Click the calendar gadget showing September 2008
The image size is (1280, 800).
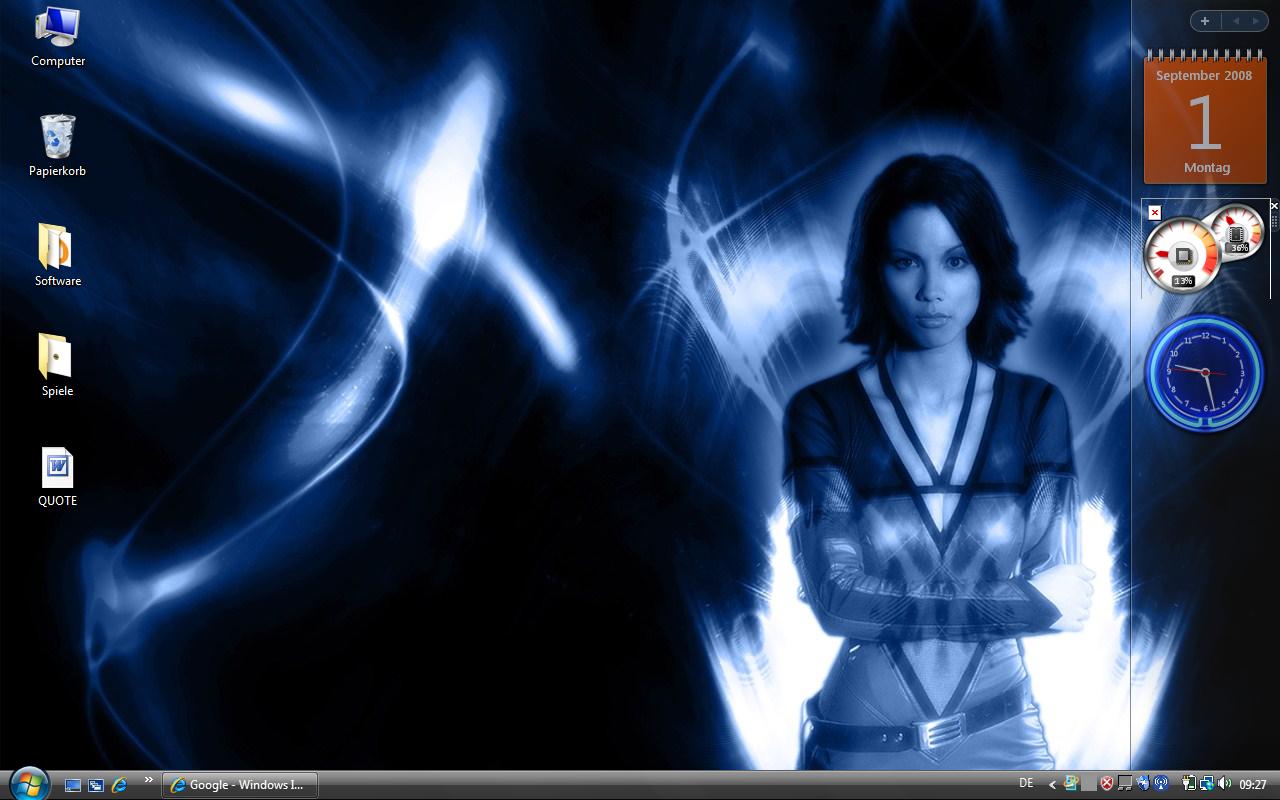click(1205, 120)
